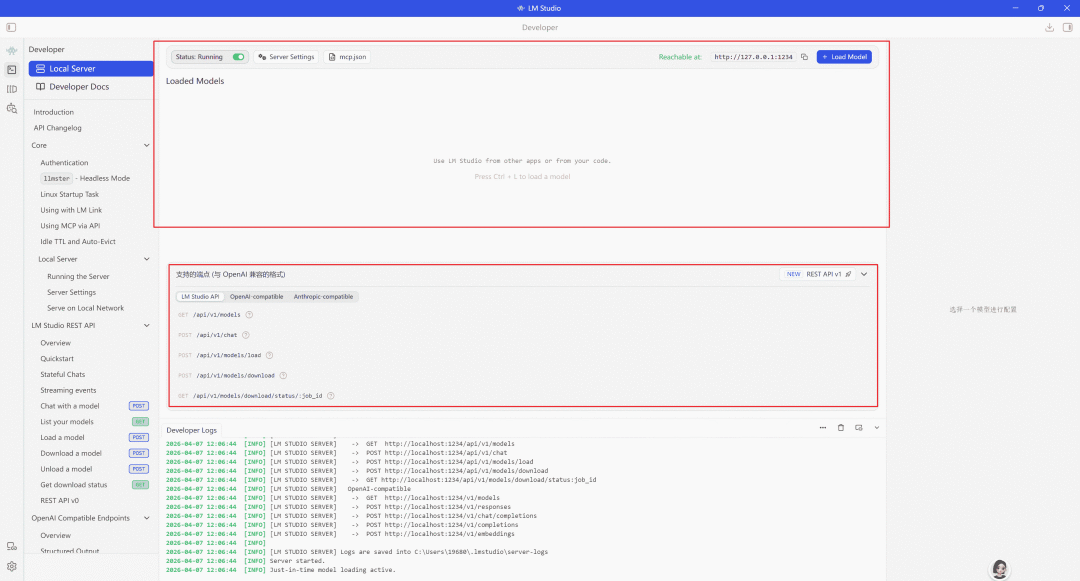Screen dimensions: 1080x581
Task: Open the Developer Logs tab
Action: tap(191, 430)
